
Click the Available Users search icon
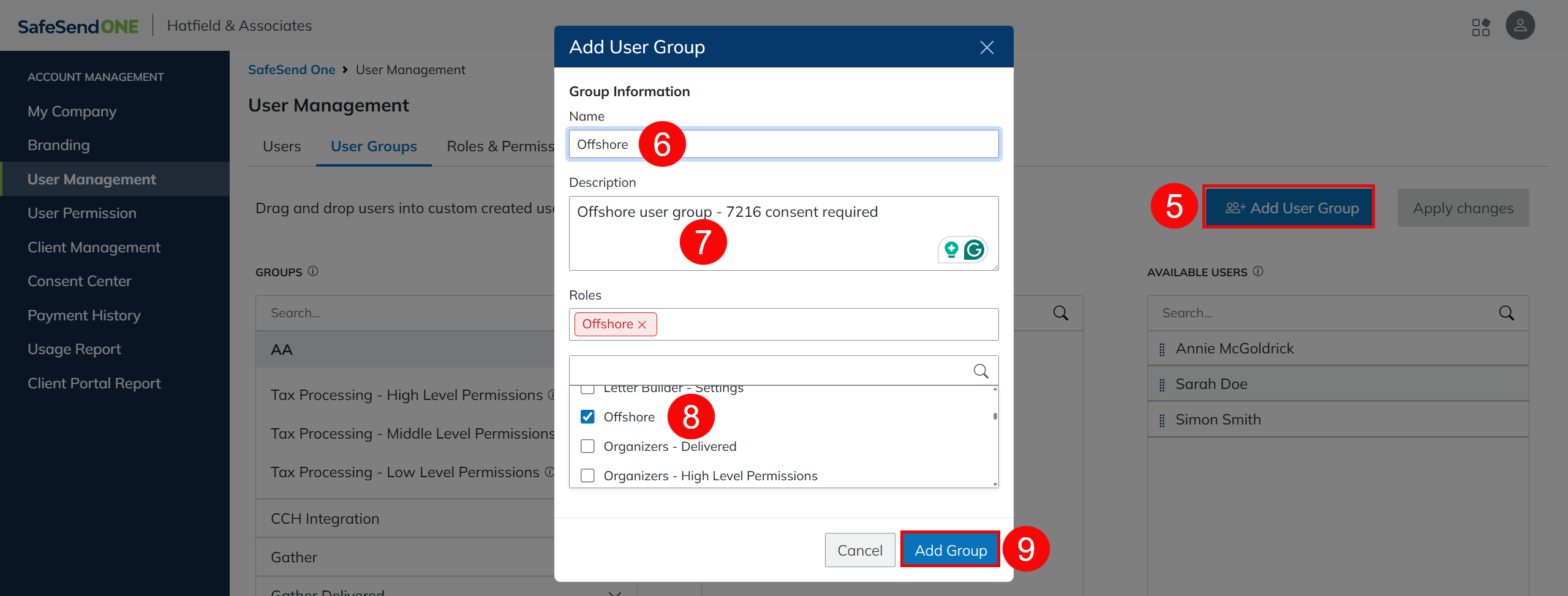(x=1506, y=314)
